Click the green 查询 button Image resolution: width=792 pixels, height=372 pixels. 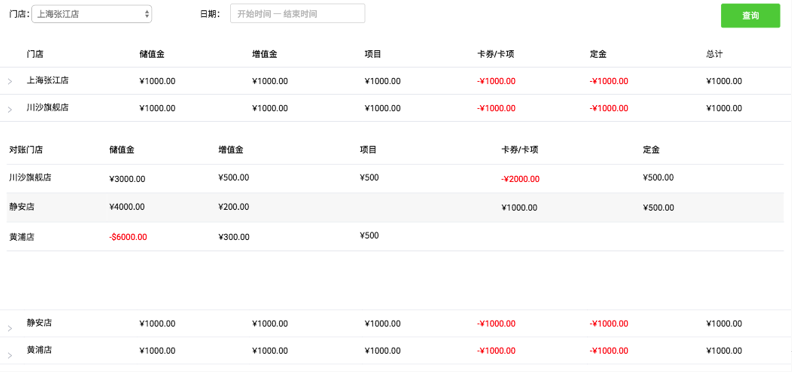click(750, 16)
